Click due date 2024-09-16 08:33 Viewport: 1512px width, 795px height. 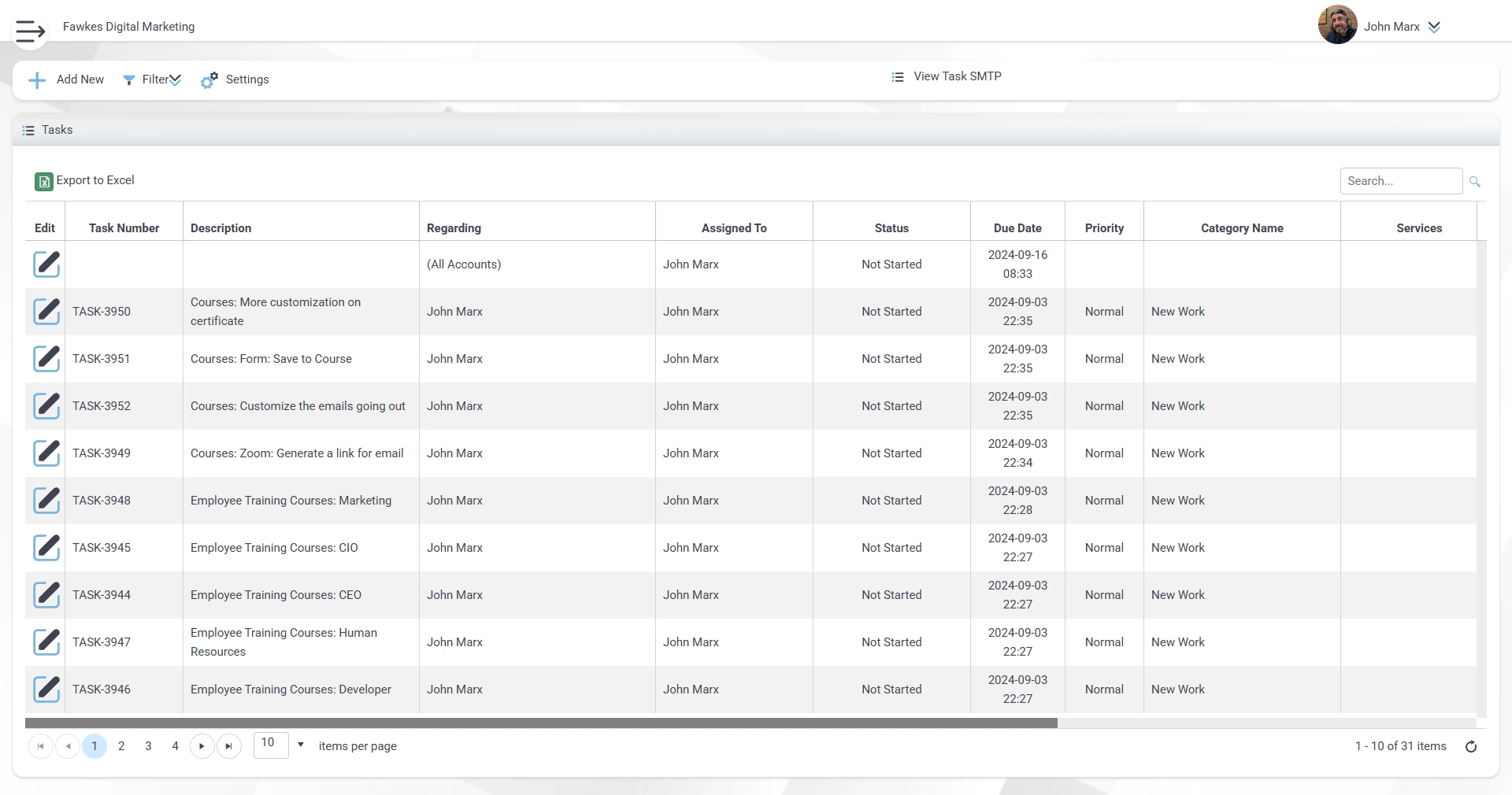coord(1017,264)
